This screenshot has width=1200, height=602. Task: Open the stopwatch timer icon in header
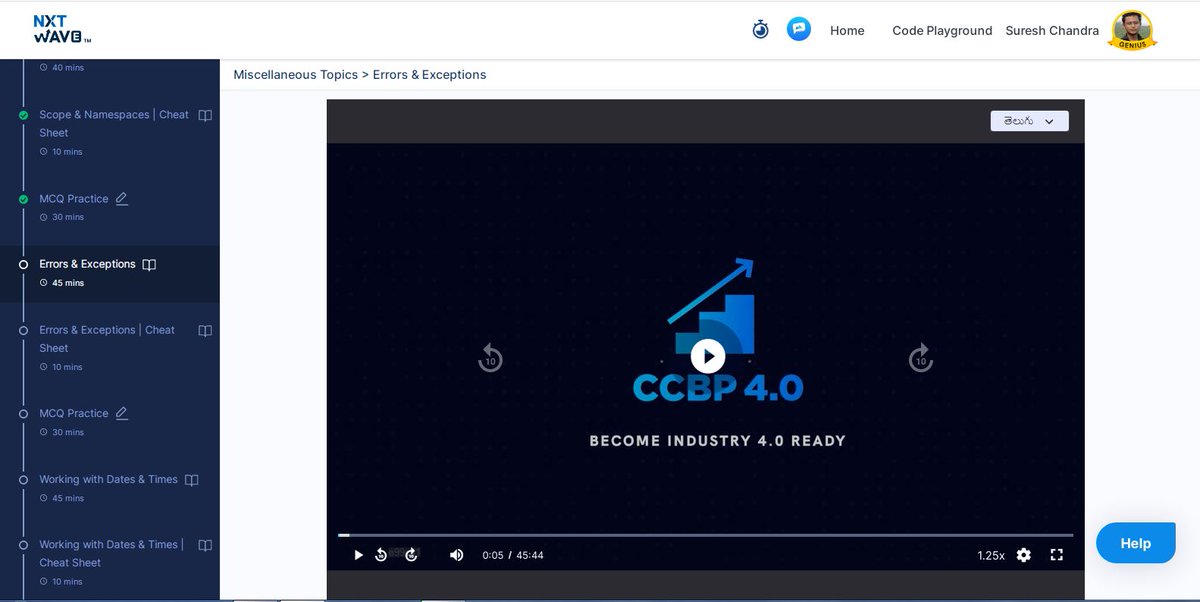coord(761,29)
